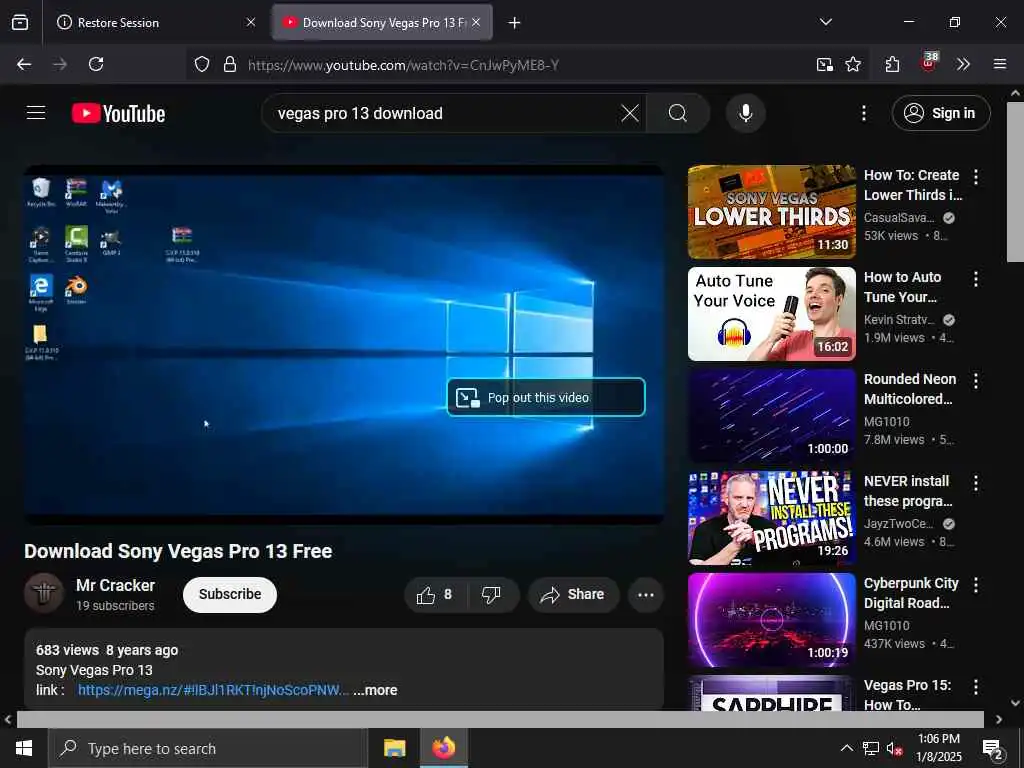
Task: Open network tray icon
Action: [871, 748]
